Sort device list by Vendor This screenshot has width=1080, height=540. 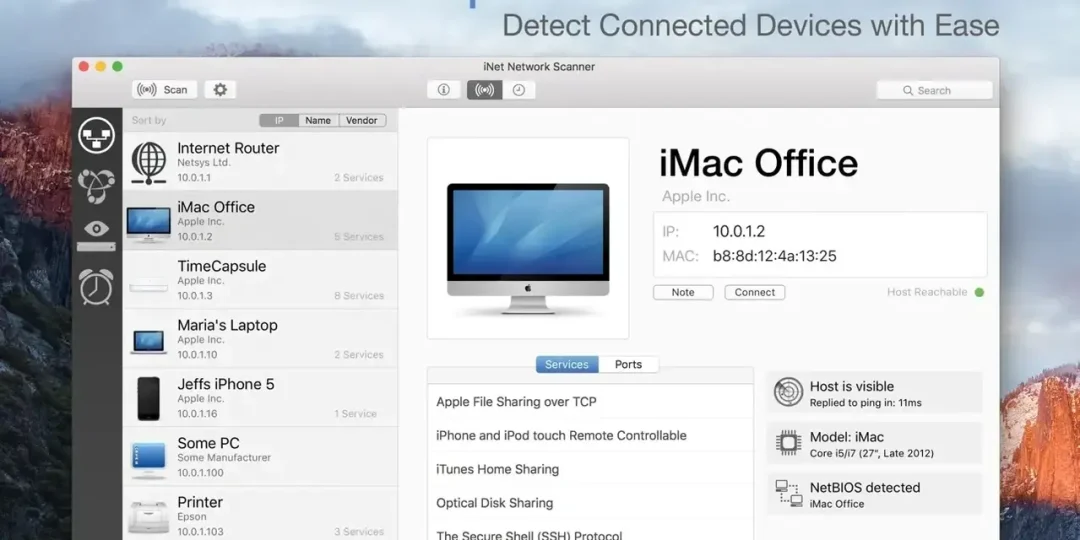click(362, 121)
